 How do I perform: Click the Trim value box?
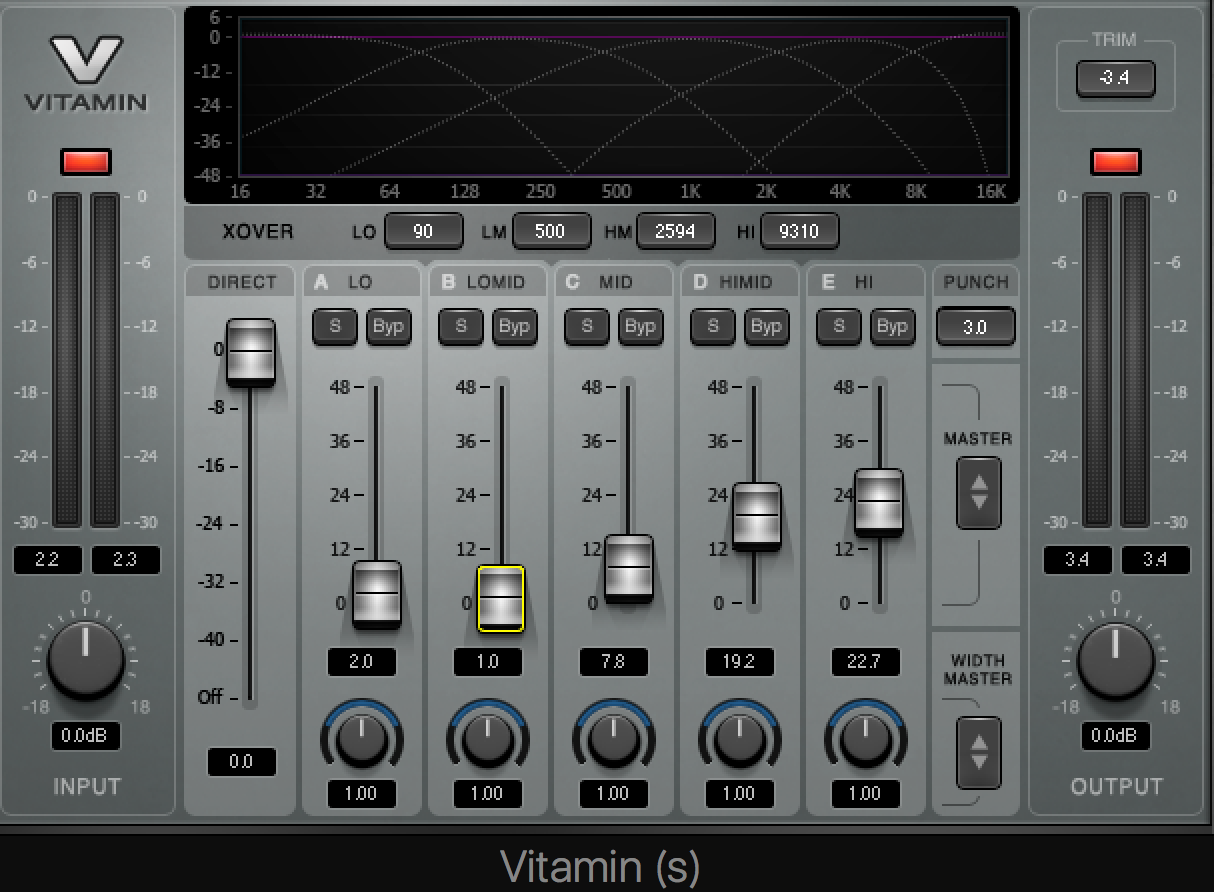[x=1115, y=78]
